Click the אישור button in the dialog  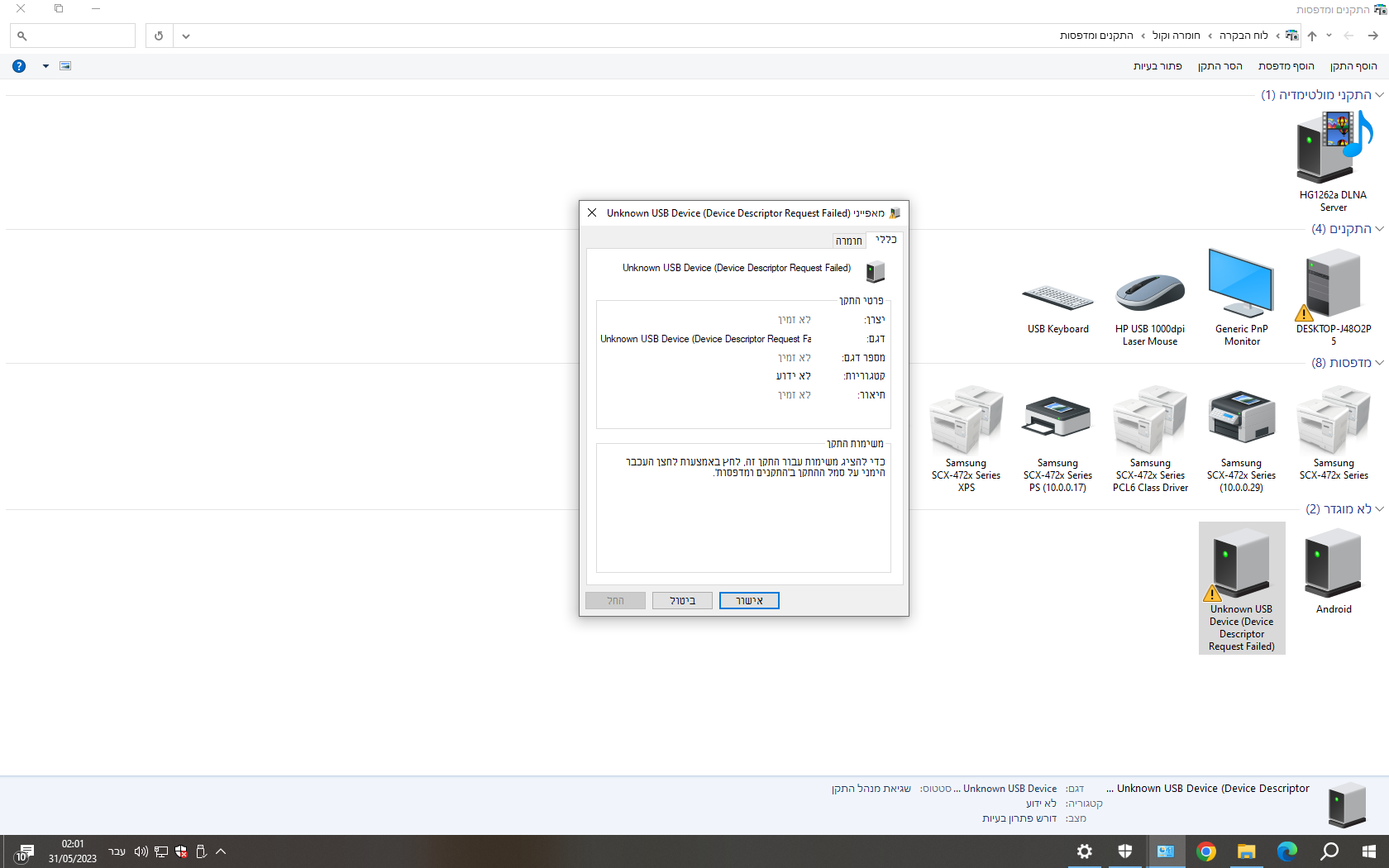(749, 601)
